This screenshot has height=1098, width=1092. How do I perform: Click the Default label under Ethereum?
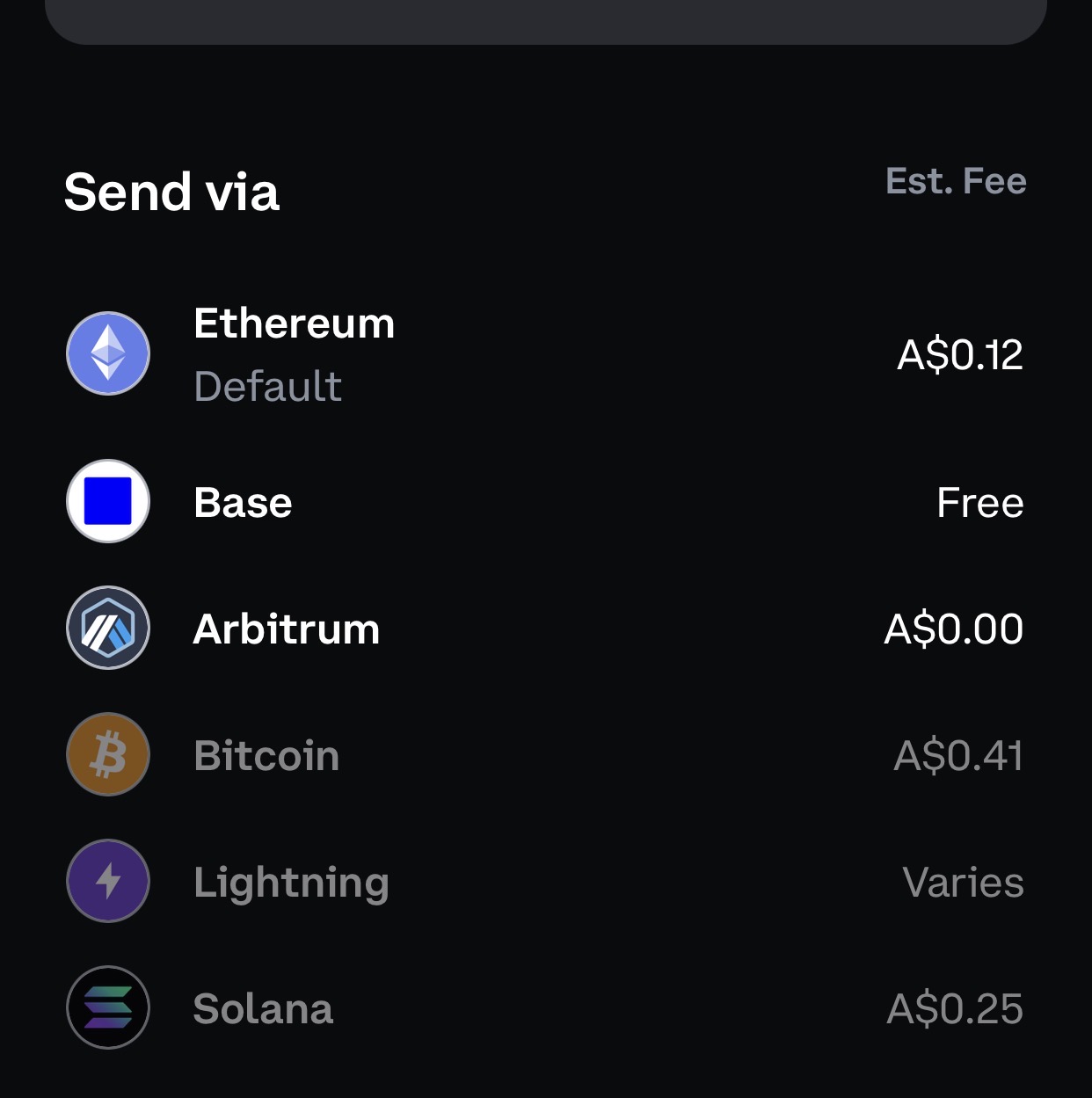267,387
